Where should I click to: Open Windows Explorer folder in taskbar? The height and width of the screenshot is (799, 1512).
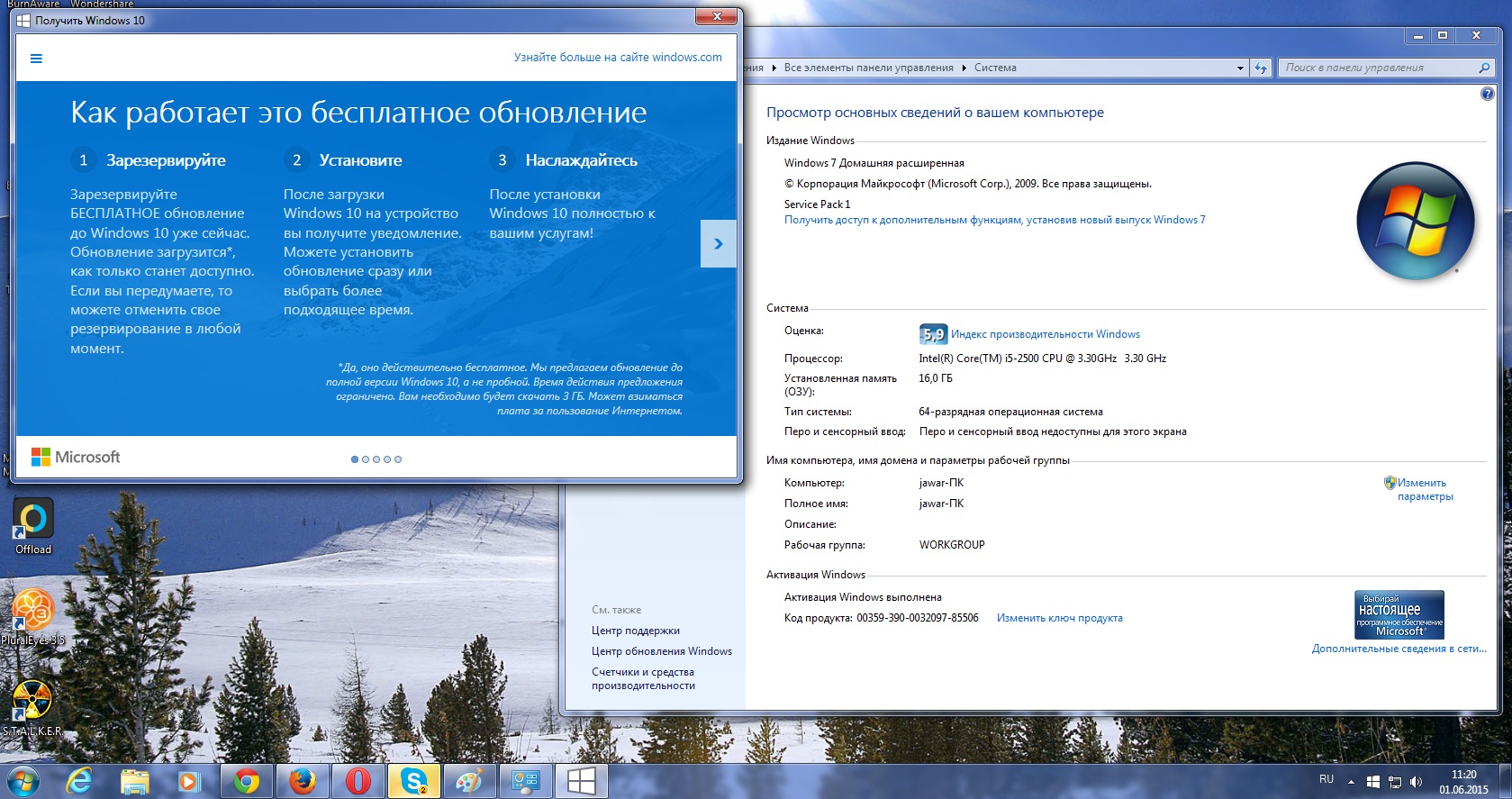pyautogui.click(x=135, y=782)
